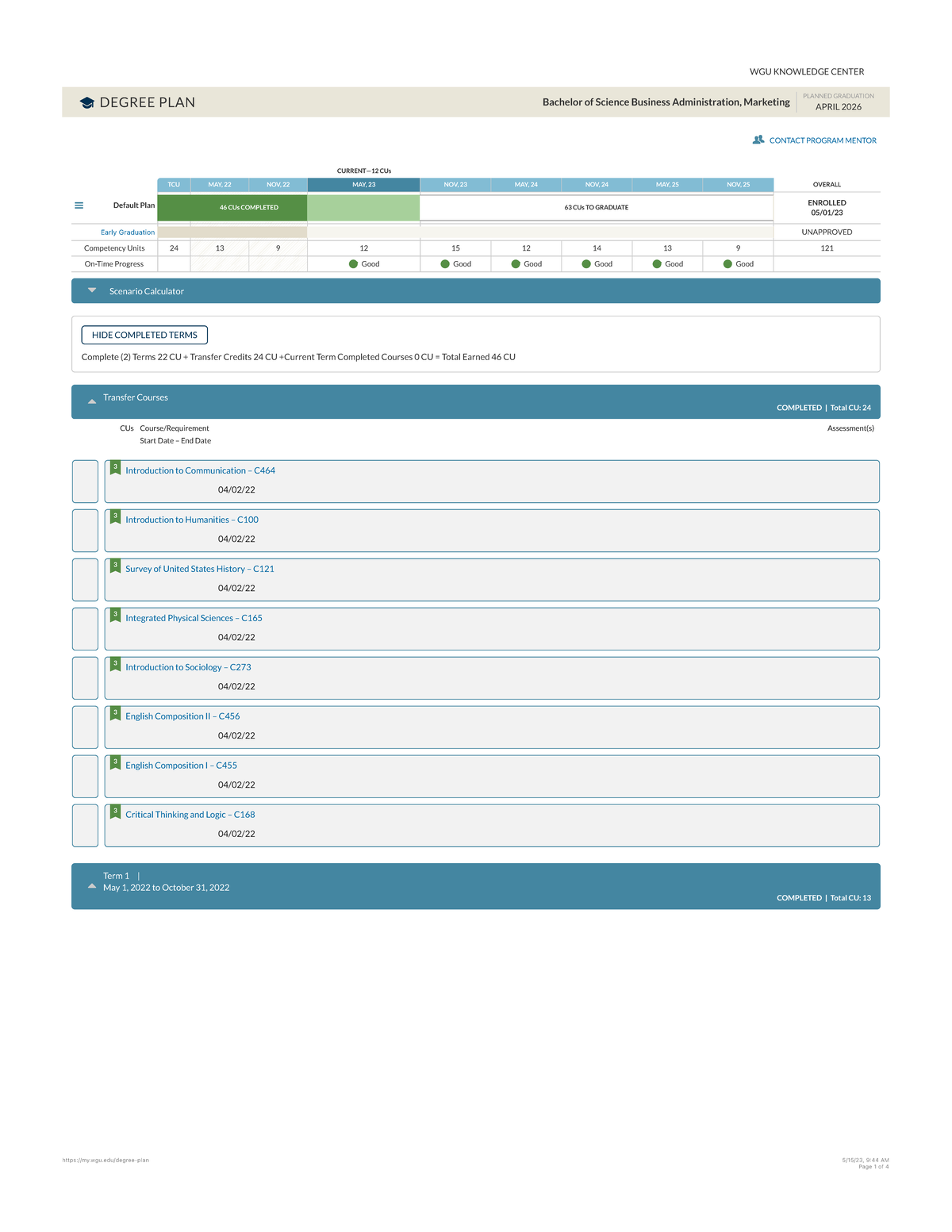Click the green Good status dot under NOV, 23
The width and height of the screenshot is (952, 1232).
pyautogui.click(x=445, y=264)
